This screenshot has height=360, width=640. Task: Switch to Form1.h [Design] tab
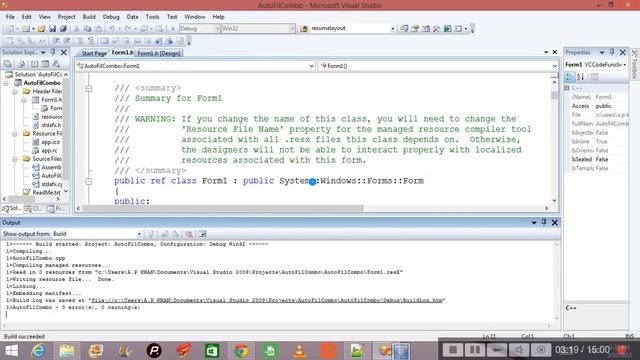159,53
